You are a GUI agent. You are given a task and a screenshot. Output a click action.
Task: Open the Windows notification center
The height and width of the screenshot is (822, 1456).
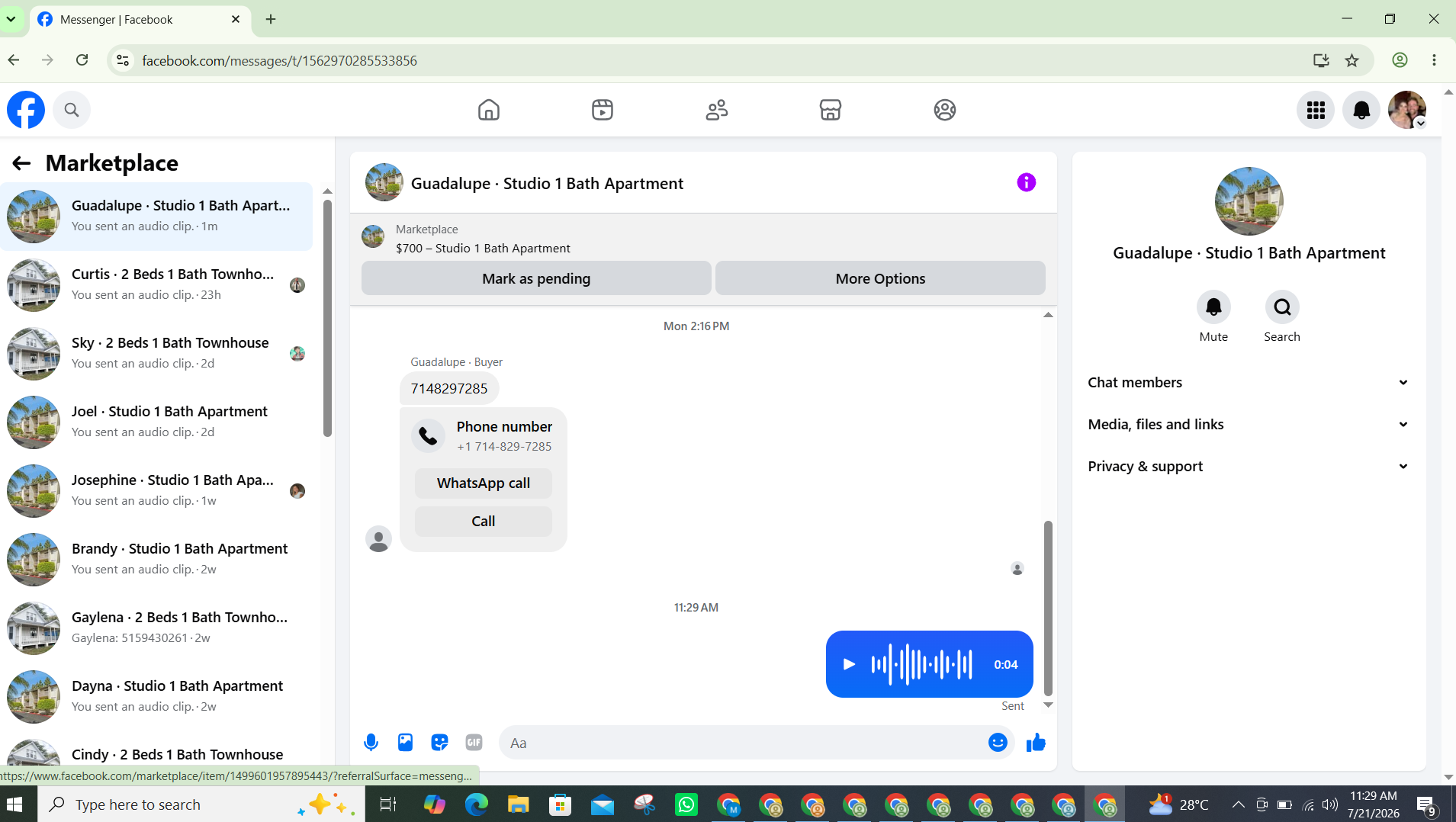coord(1427,805)
